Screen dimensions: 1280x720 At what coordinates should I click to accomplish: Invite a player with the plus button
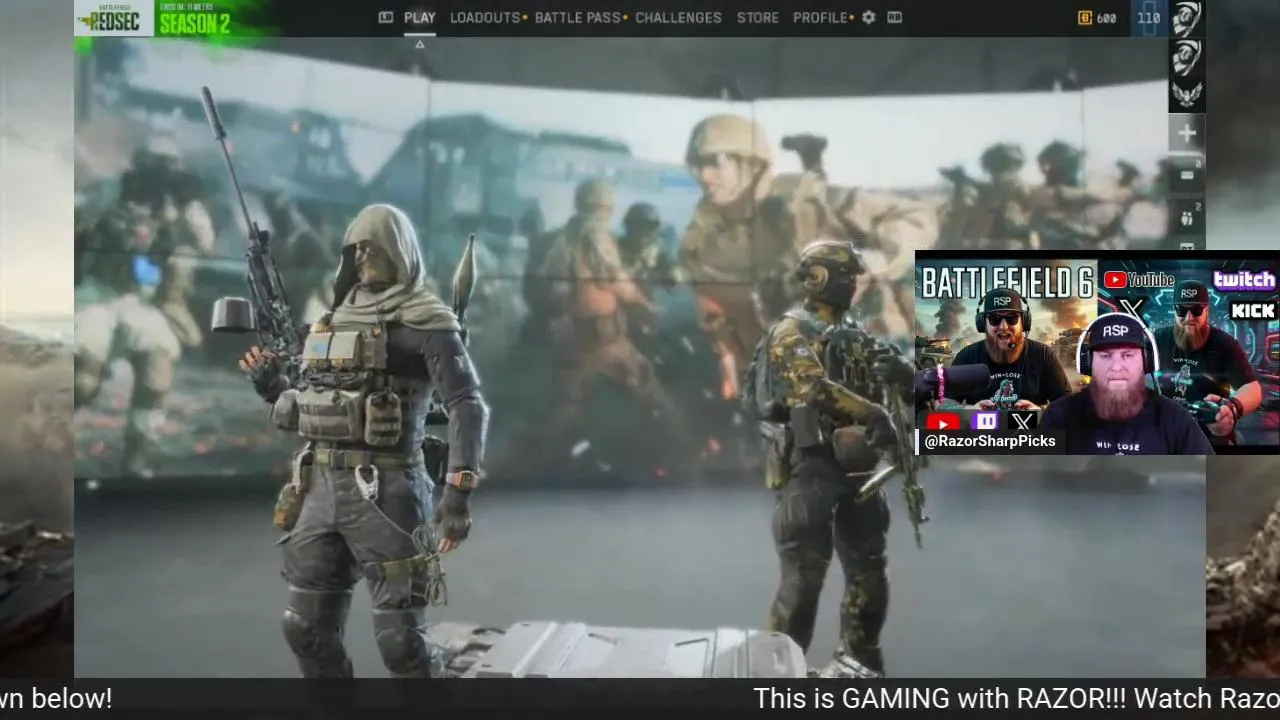tap(1187, 133)
